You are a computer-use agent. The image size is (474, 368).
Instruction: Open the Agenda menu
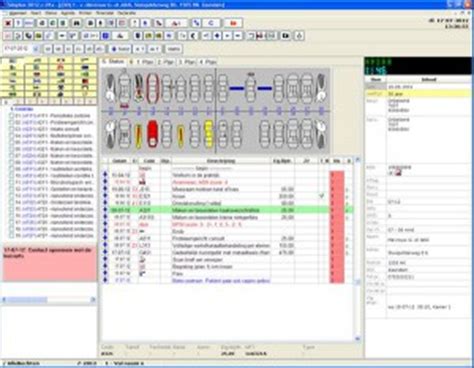pos(68,13)
